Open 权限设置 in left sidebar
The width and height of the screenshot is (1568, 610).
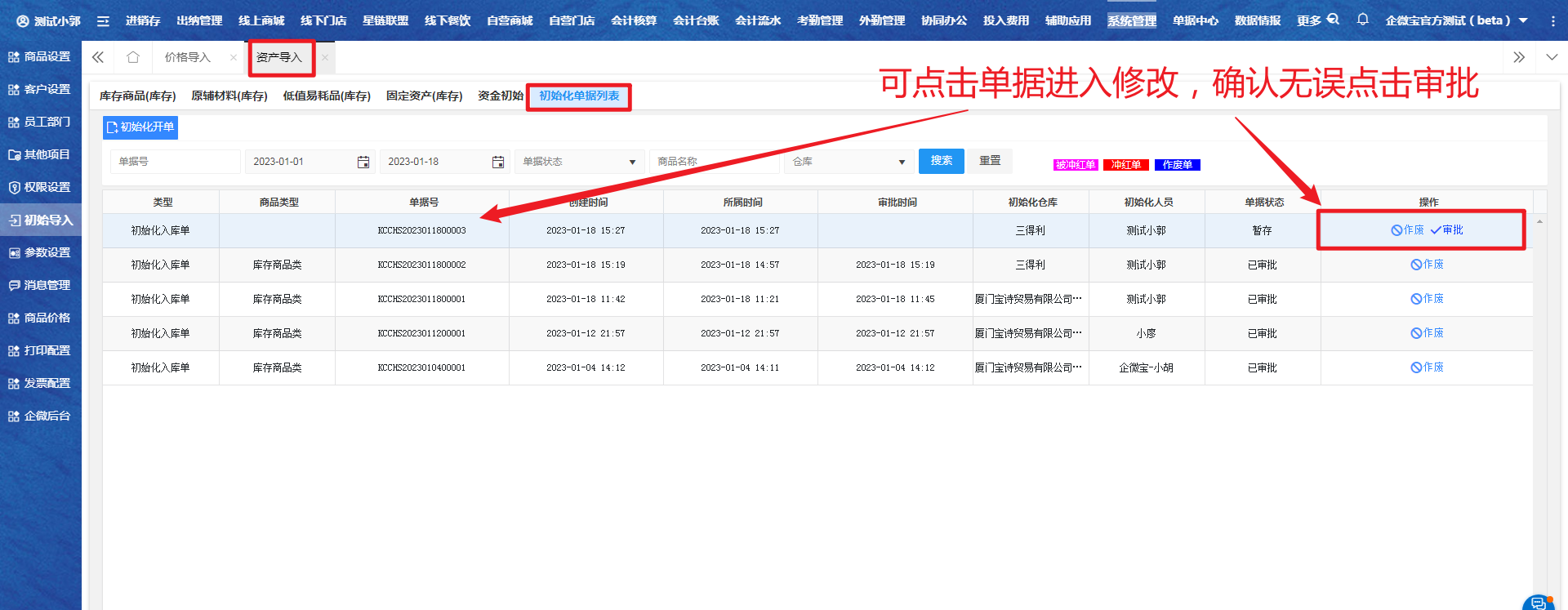point(41,187)
